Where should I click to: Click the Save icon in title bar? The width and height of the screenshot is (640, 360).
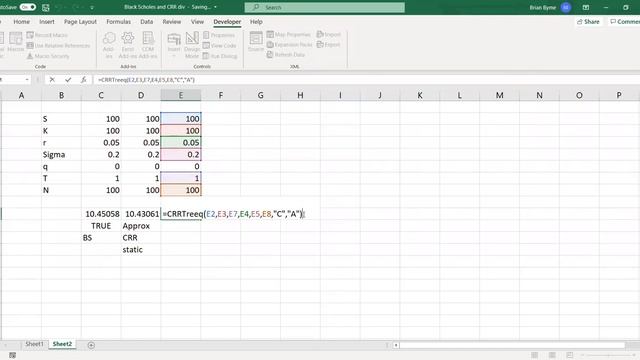(46, 7)
